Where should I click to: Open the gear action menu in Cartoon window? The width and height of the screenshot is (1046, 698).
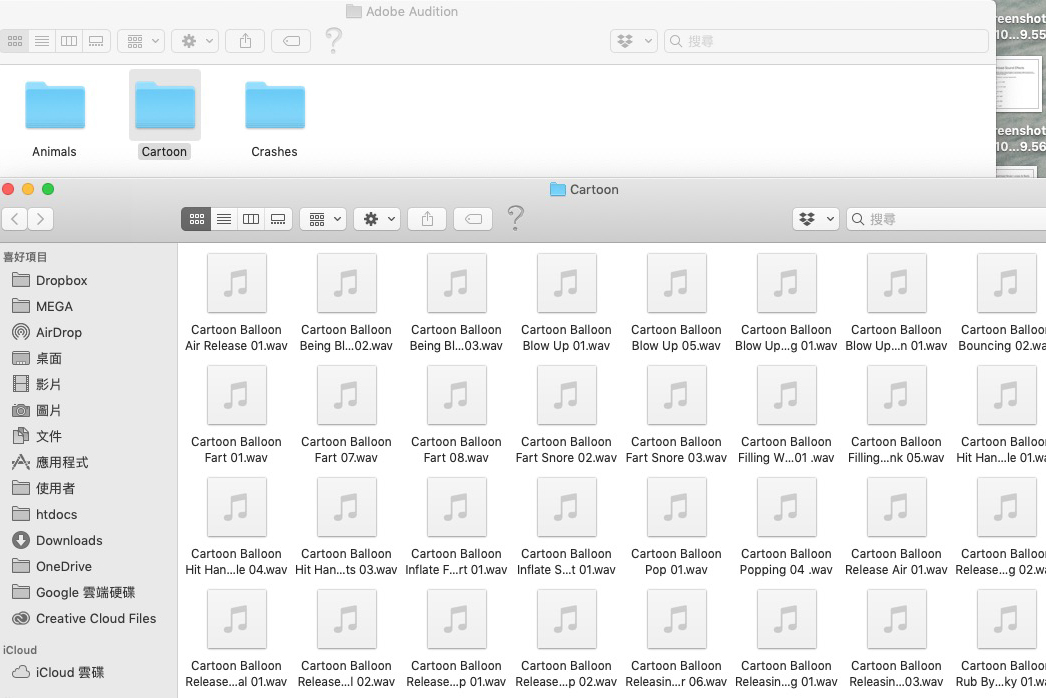tap(377, 219)
